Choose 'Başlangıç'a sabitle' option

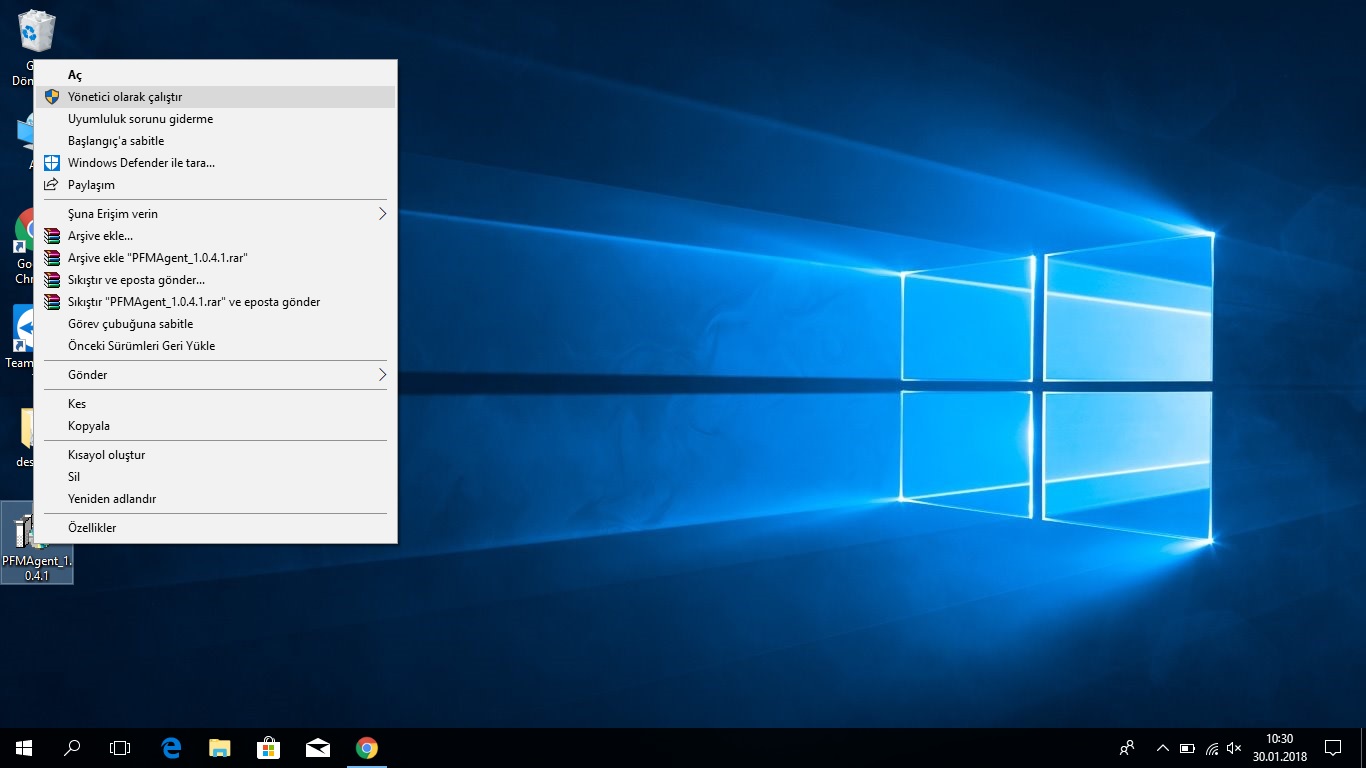click(x=215, y=141)
